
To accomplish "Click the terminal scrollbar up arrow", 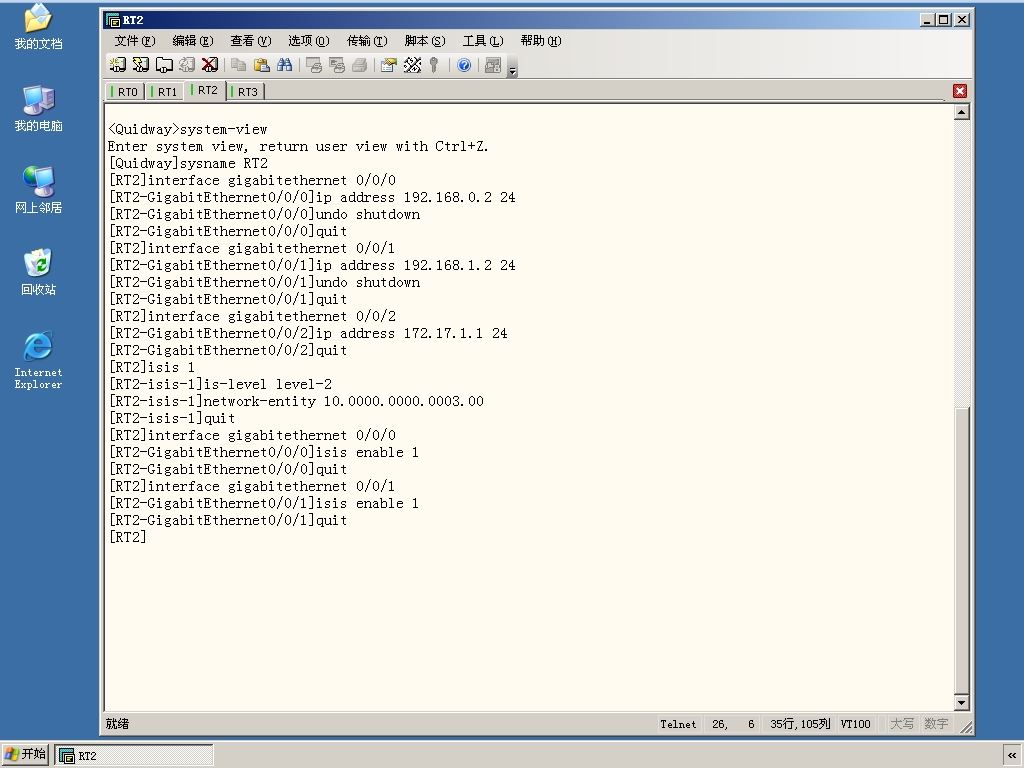I will 961,112.
